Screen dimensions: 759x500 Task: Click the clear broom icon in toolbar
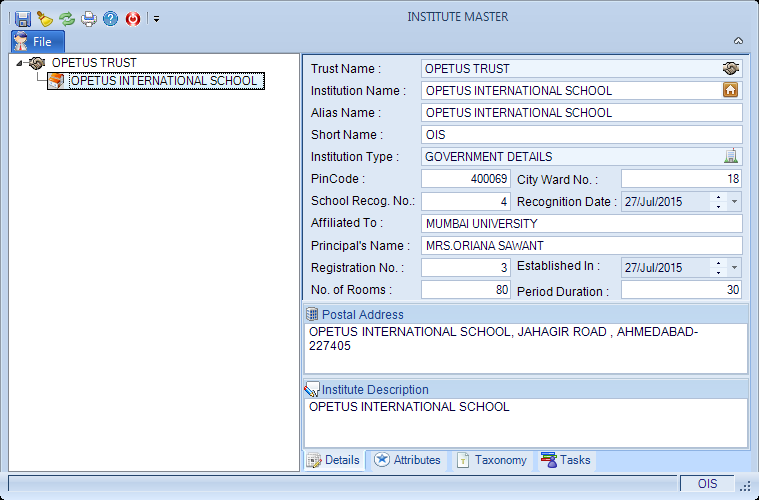[45, 19]
